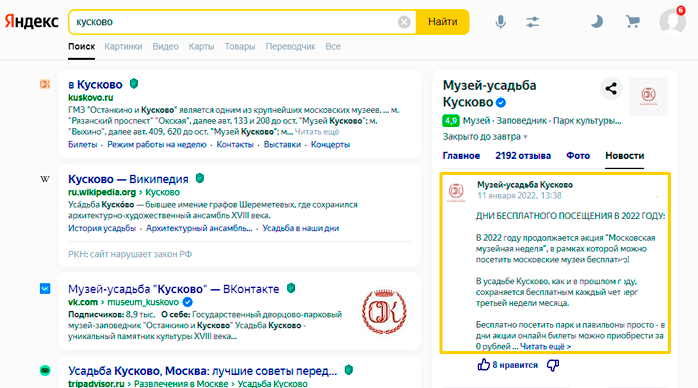The height and width of the screenshot is (388, 698).
Task: Select the 2192 отзыва tab
Action: point(523,156)
